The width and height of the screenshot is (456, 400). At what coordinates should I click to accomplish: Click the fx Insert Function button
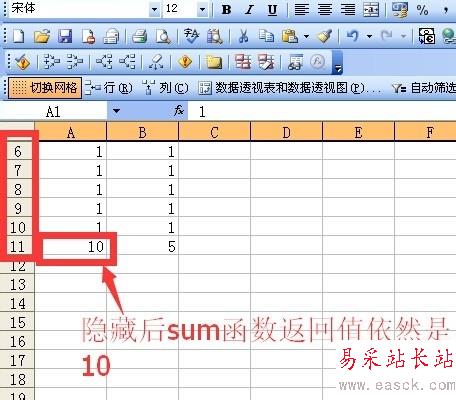tap(179, 110)
